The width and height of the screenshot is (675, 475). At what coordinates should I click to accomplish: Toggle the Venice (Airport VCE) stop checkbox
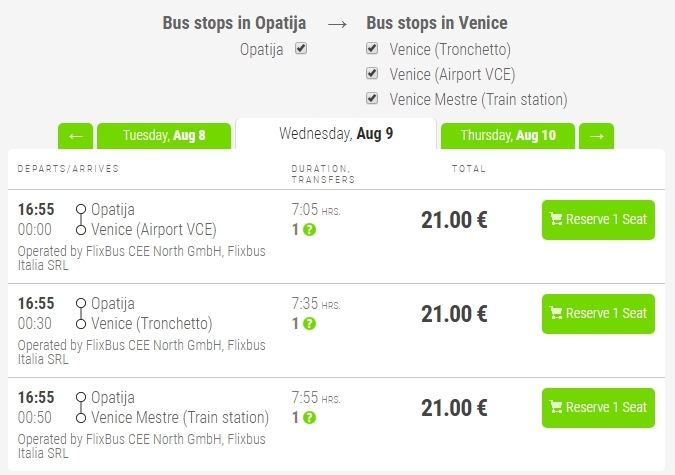(x=372, y=73)
